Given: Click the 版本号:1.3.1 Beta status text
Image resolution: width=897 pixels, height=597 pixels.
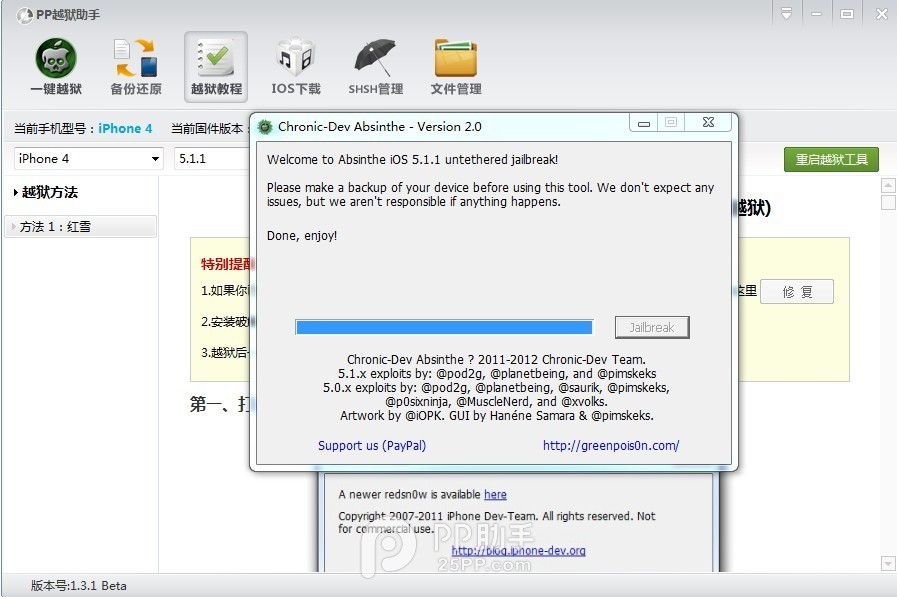Looking at the screenshot, I should click(79, 586).
